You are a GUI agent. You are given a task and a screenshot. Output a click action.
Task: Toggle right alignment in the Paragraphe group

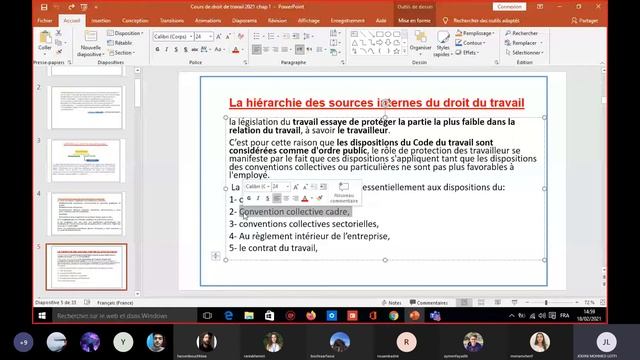pos(275,50)
